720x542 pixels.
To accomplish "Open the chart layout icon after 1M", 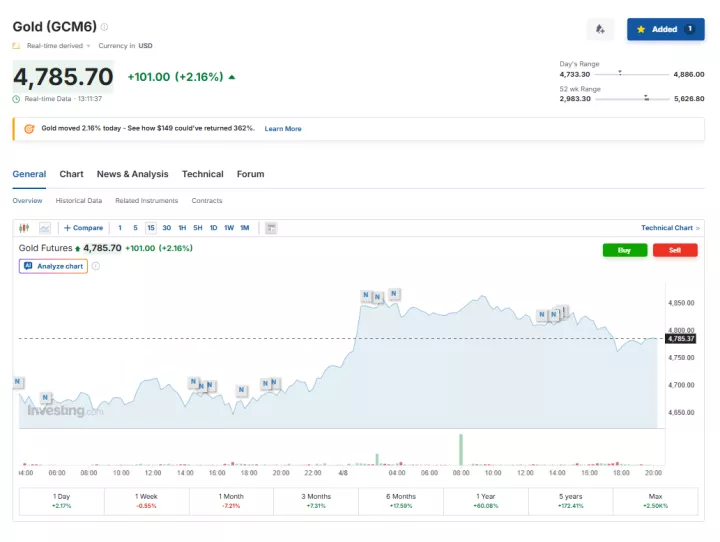I will [271, 228].
